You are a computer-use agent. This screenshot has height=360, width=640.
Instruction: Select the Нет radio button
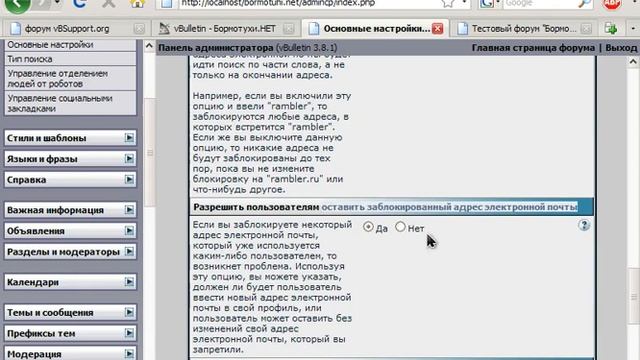(x=400, y=227)
